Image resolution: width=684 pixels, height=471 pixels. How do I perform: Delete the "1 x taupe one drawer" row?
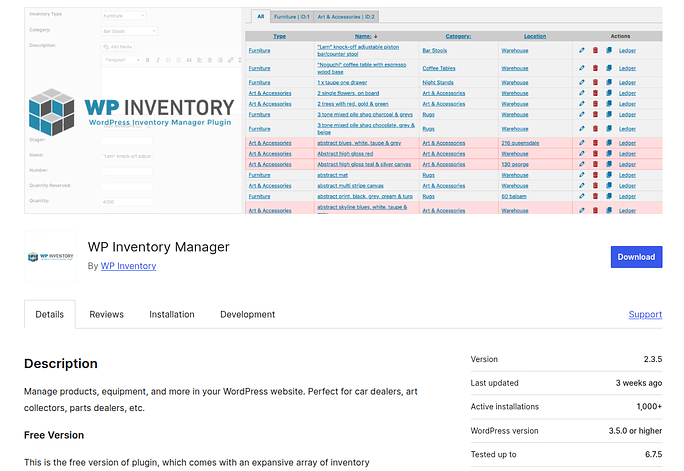tap(595, 82)
